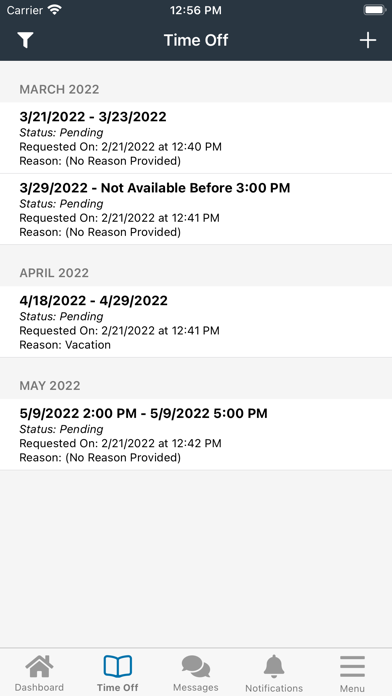The height and width of the screenshot is (696, 392).
Task: Go to Dashboard house icon
Action: 39,666
